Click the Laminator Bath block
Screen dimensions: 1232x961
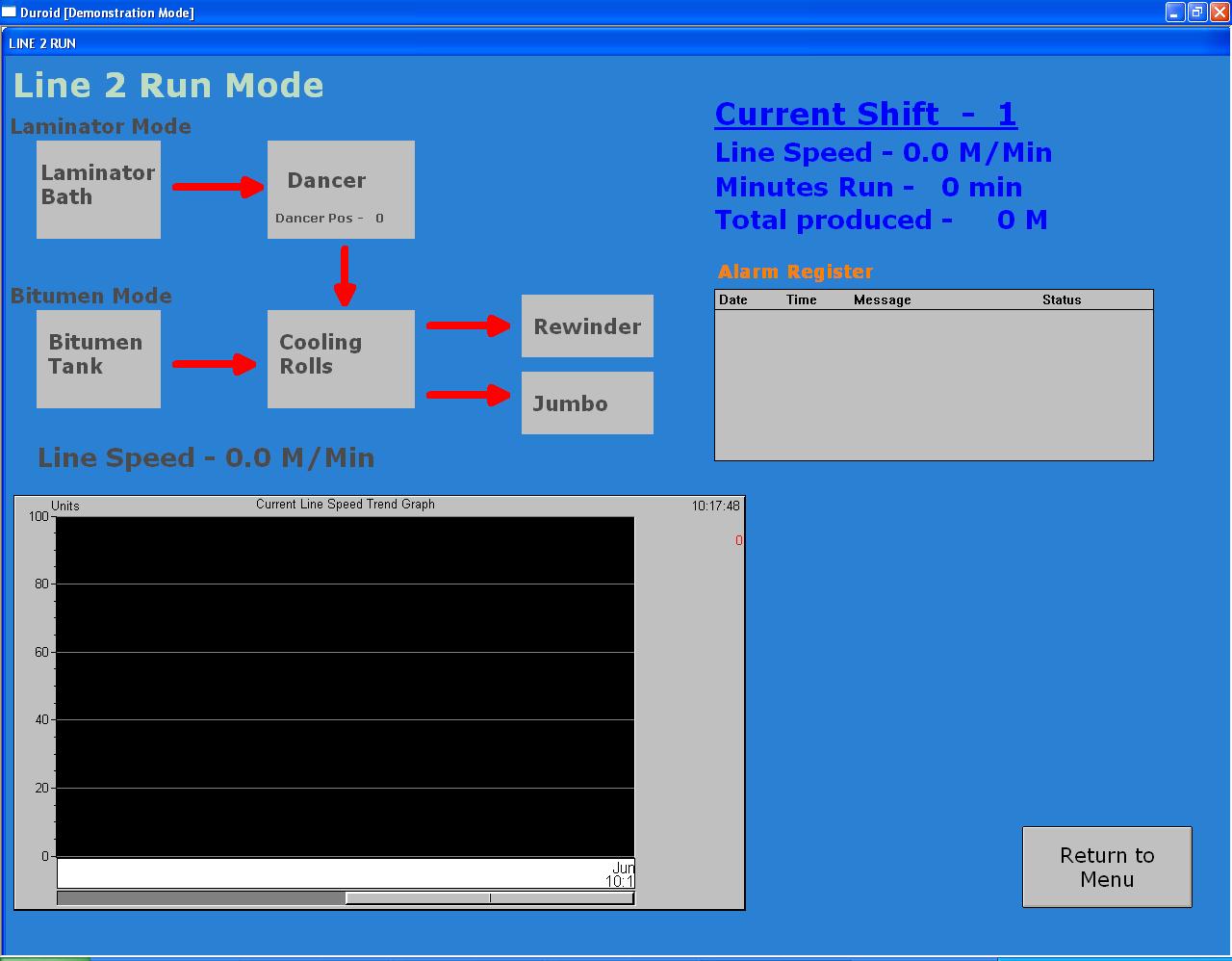(x=98, y=190)
